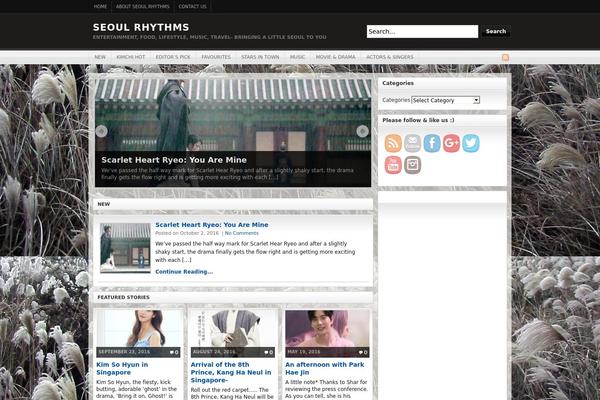Click Continue Reading link
Screen dimensions: 600x400
point(184,272)
